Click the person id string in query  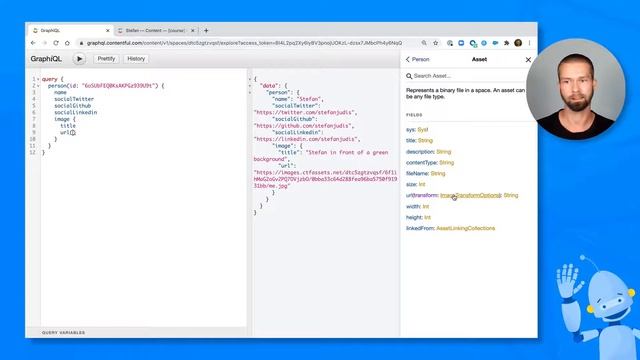pyautogui.click(x=118, y=86)
